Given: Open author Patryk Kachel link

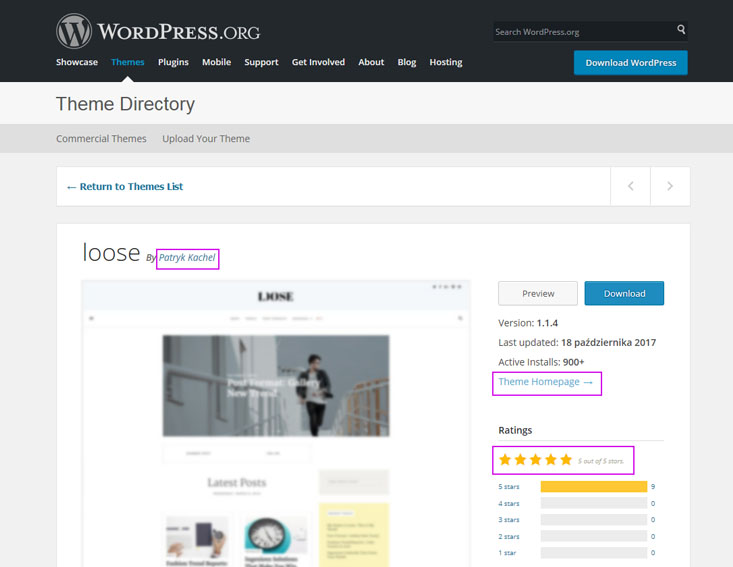Looking at the screenshot, I should (187, 258).
